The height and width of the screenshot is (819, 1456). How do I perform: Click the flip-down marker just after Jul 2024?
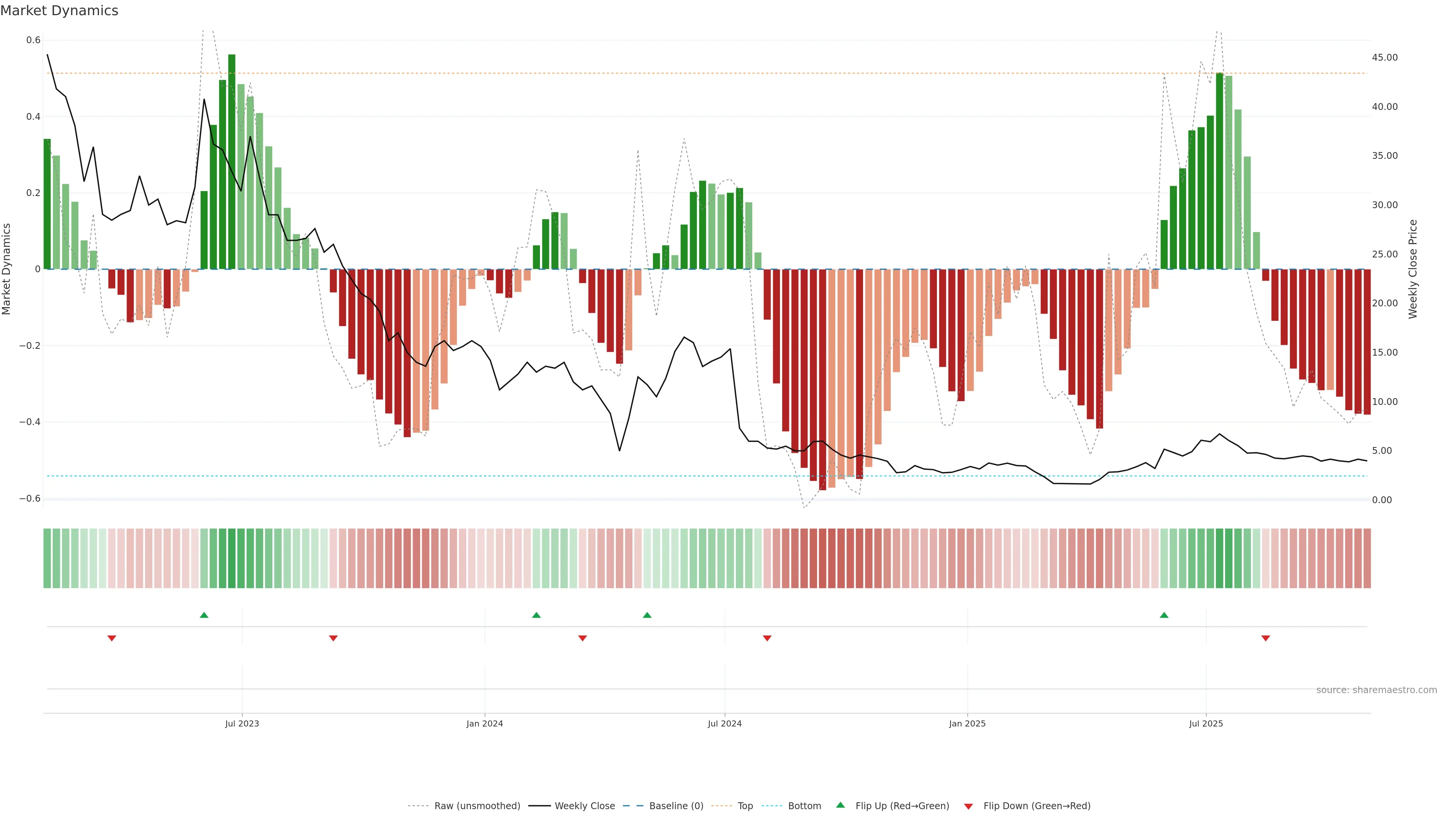(767, 638)
